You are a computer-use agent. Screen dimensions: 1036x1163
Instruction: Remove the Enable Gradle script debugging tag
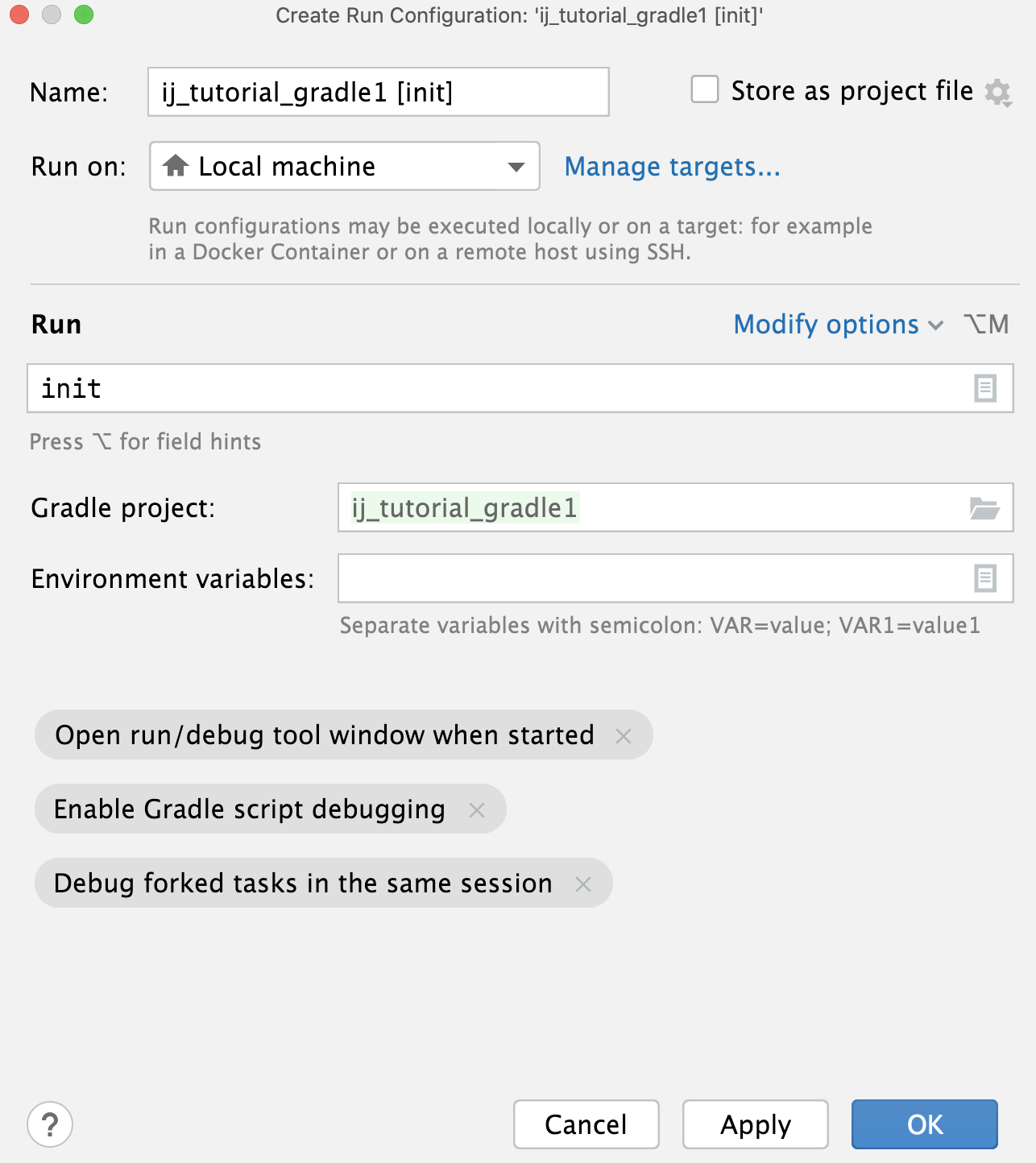(x=479, y=809)
